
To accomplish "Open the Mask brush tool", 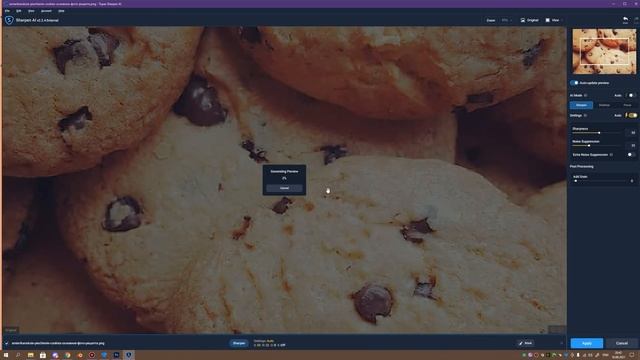I will click(525, 343).
